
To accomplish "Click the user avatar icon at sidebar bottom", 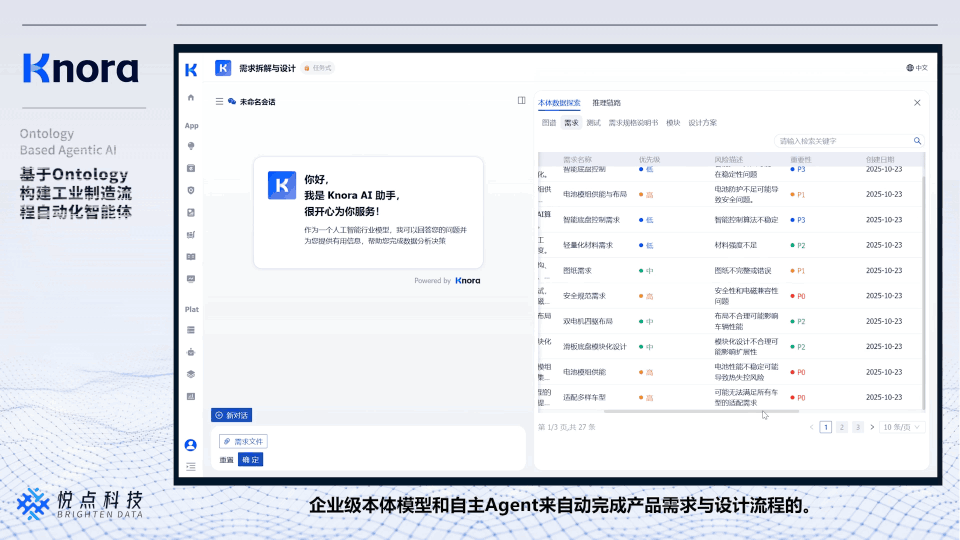I will pyautogui.click(x=191, y=445).
